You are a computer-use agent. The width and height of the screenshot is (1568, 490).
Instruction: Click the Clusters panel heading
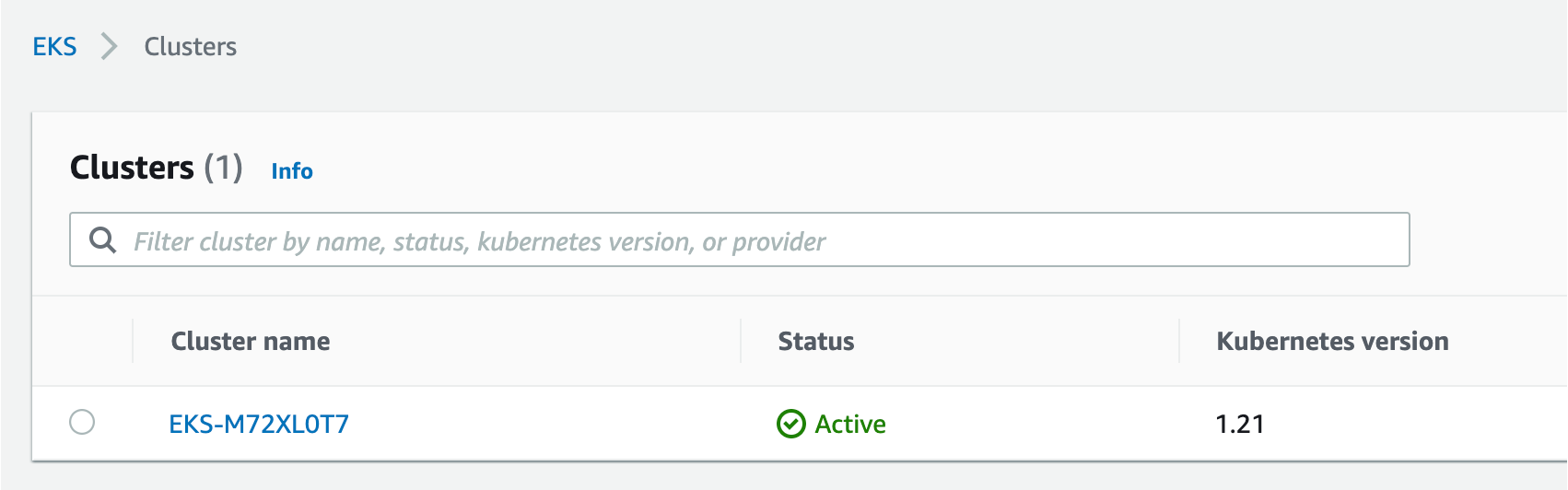click(x=132, y=169)
